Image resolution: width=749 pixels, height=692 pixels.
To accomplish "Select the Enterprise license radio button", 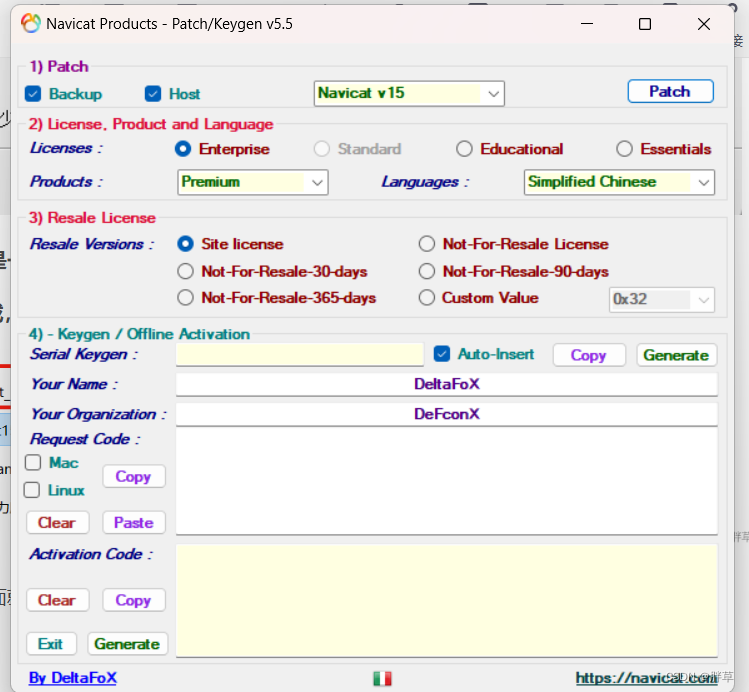I will pyautogui.click(x=183, y=149).
